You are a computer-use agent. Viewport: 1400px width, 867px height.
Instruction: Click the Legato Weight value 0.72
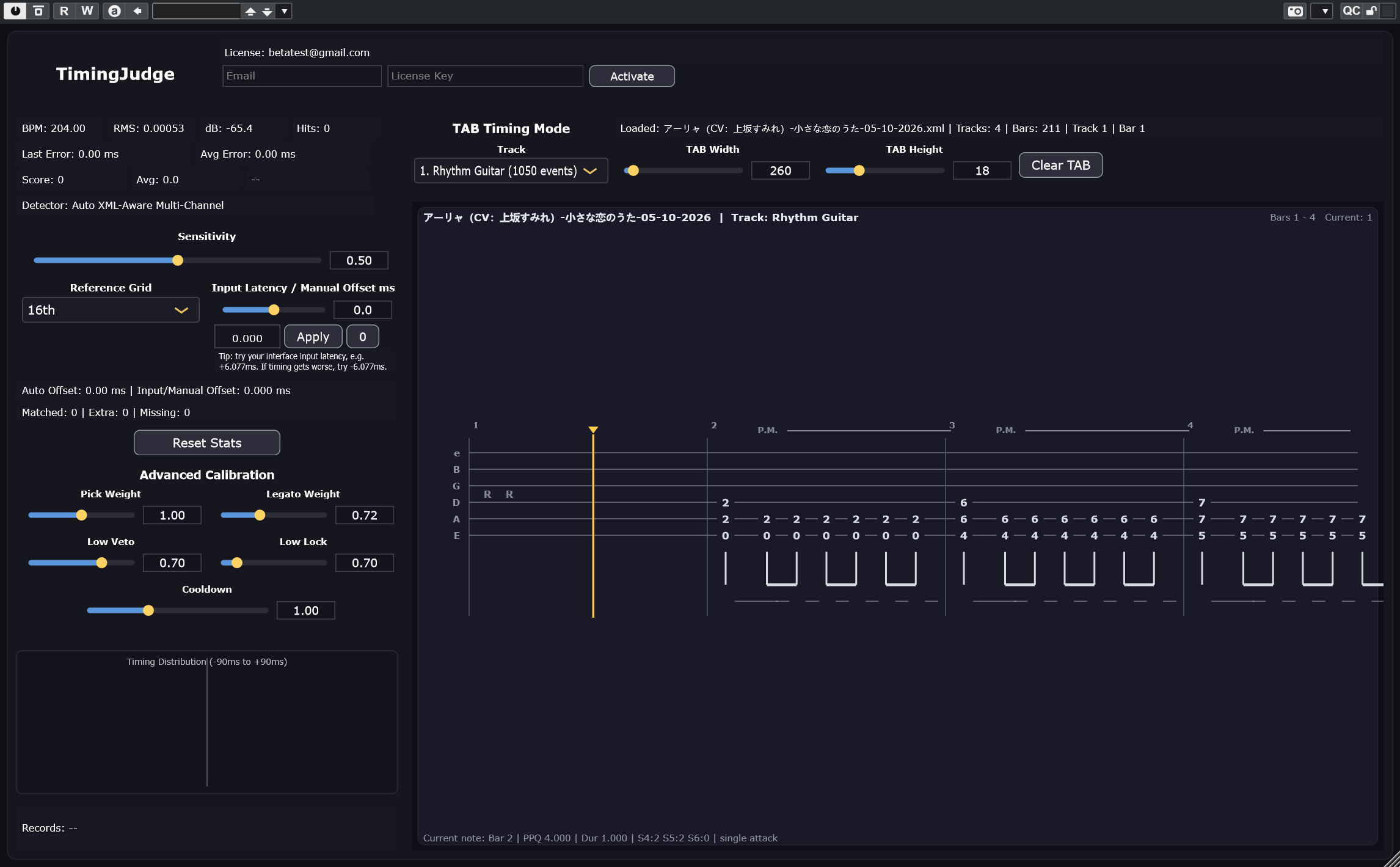364,515
